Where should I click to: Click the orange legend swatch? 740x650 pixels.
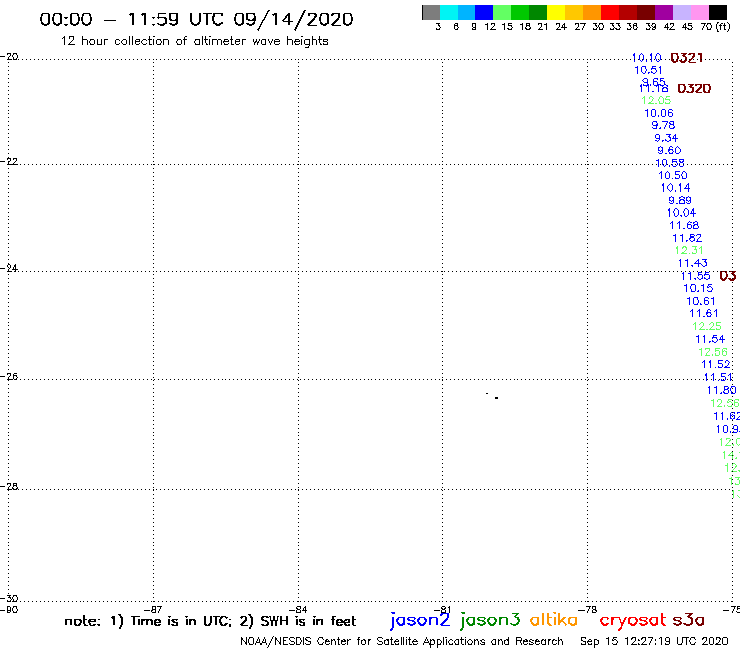tap(592, 12)
